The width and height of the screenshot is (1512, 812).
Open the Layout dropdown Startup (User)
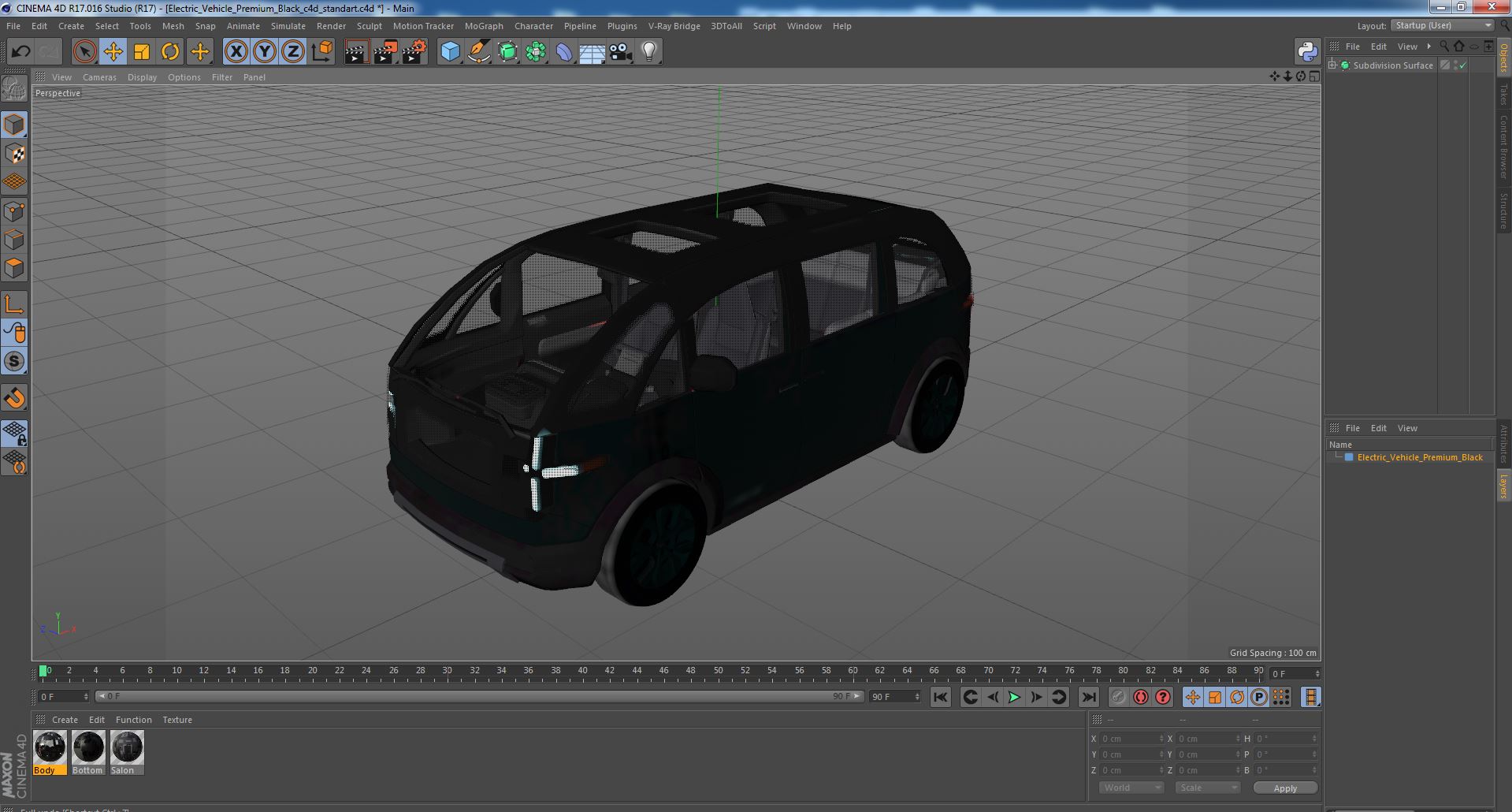1443,25
